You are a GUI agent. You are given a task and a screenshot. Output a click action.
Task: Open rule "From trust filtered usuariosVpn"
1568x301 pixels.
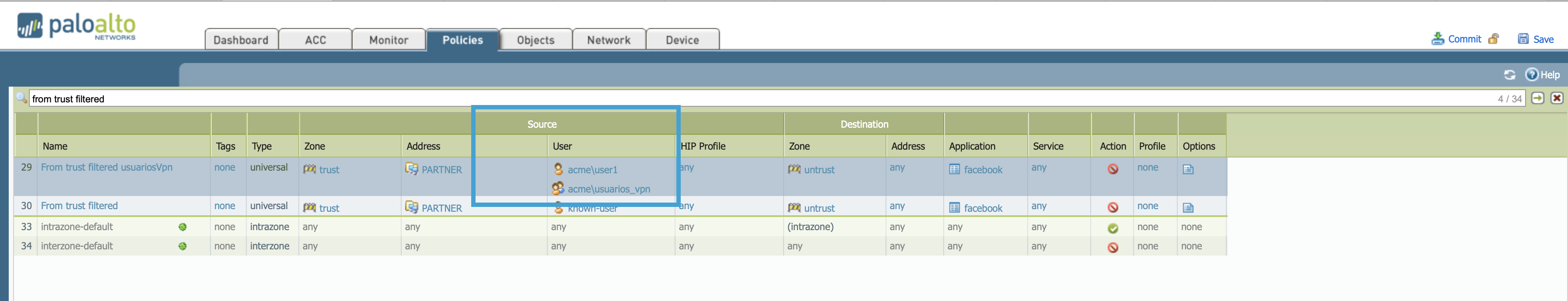[106, 168]
